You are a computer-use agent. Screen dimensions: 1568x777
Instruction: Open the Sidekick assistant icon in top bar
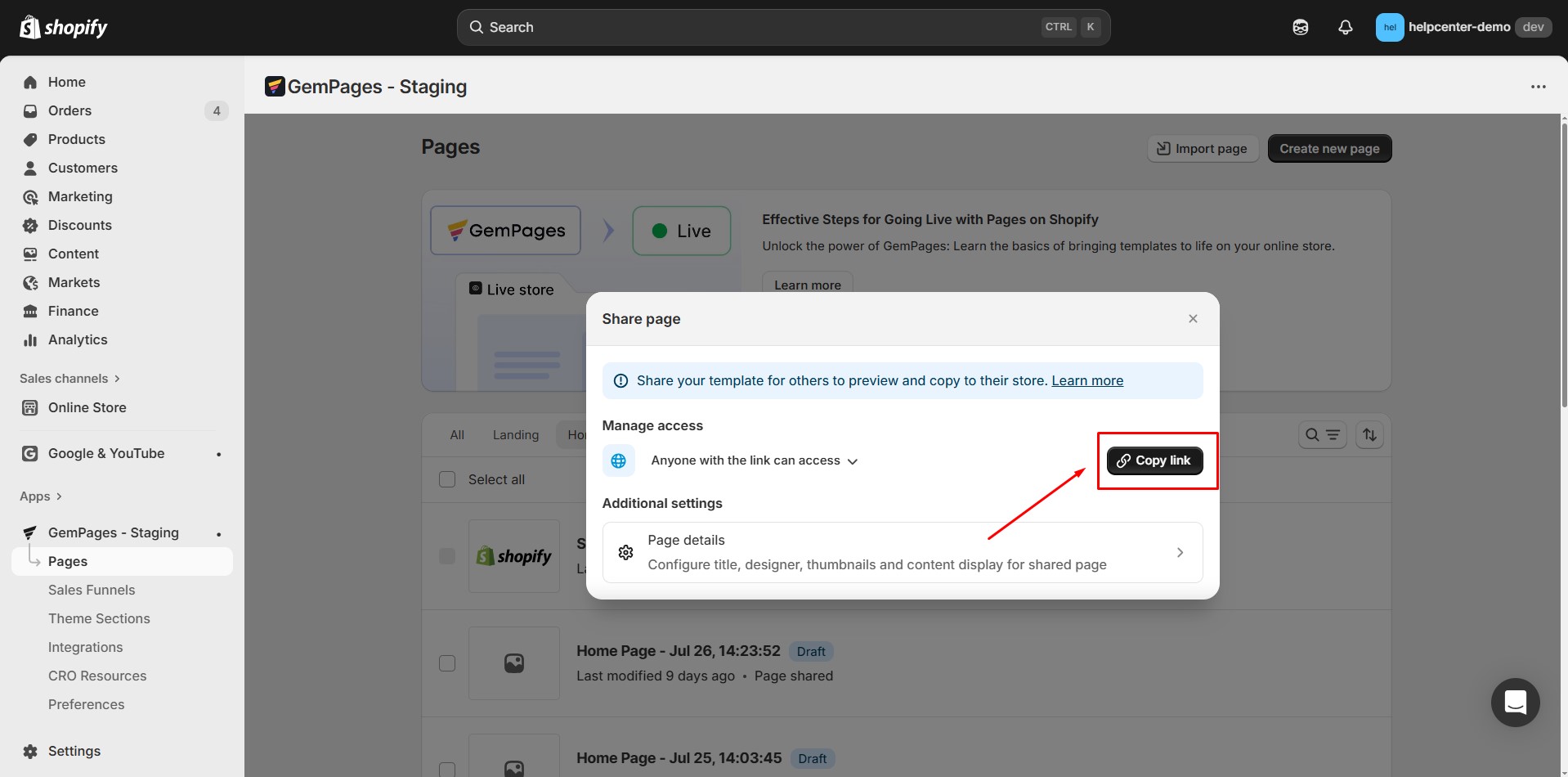pyautogui.click(x=1300, y=27)
